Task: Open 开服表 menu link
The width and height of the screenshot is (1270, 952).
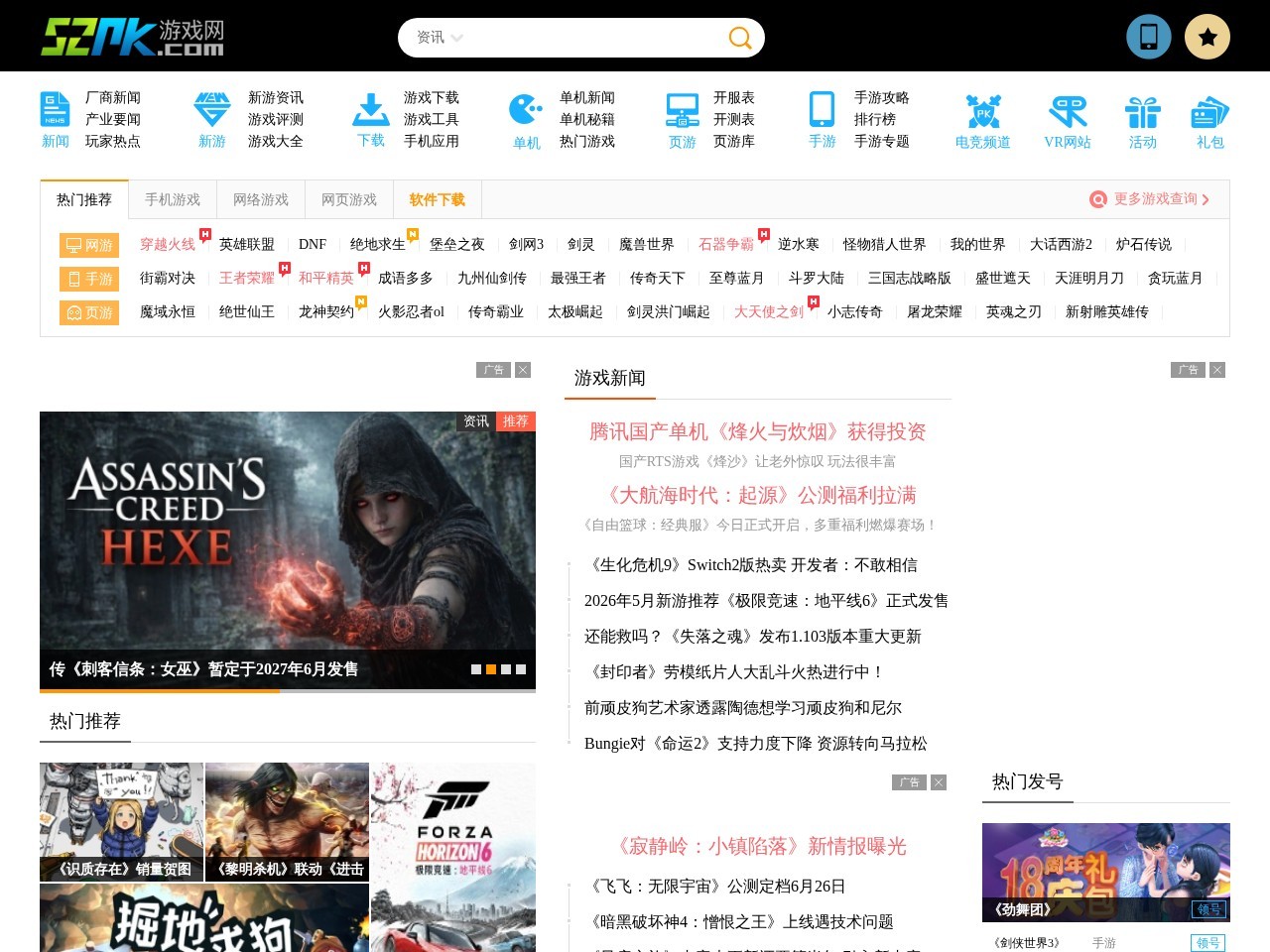Action: coord(734,98)
